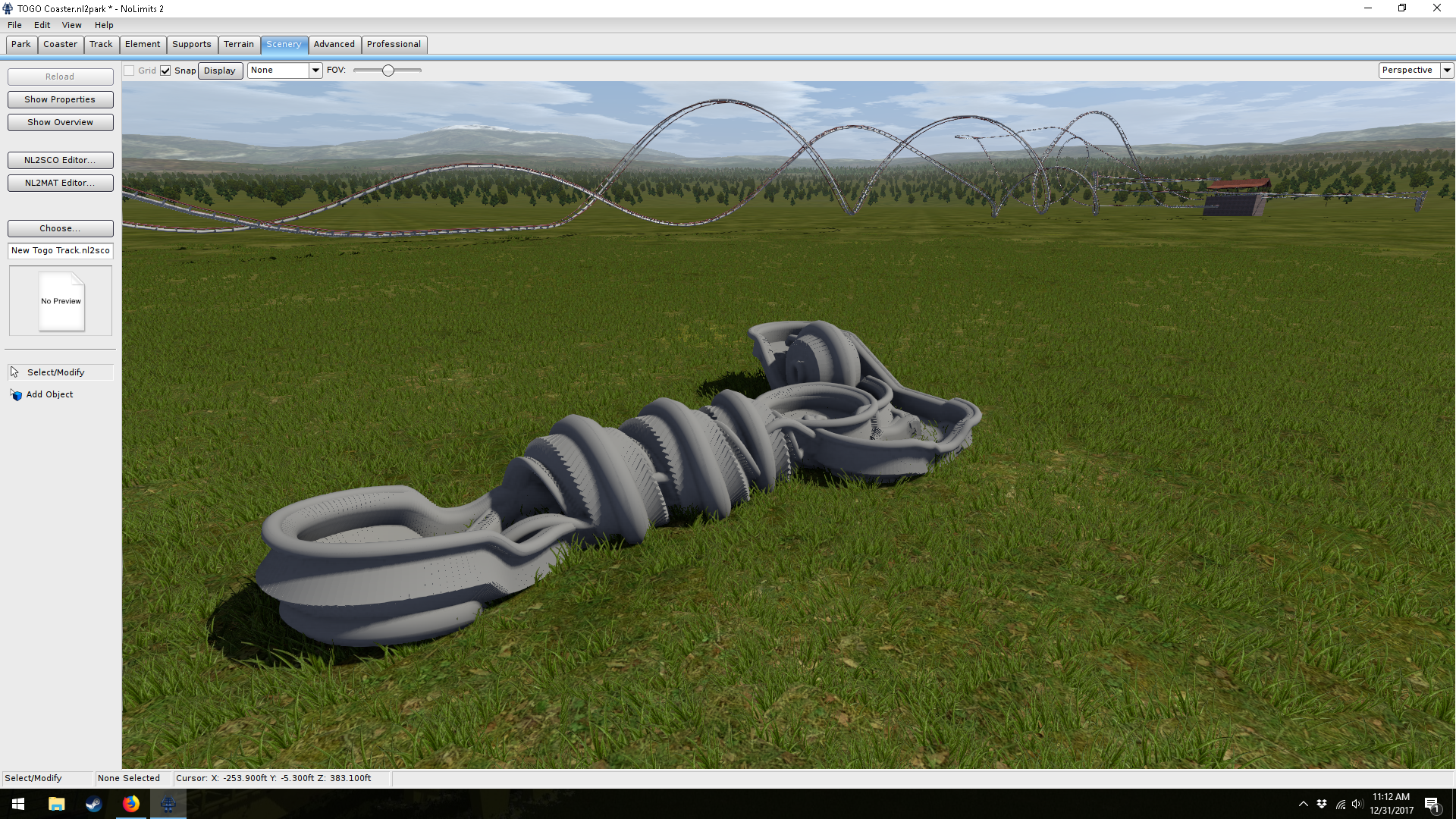This screenshot has height=819, width=1456.
Task: Open Firefox from the taskbar
Action: click(130, 804)
